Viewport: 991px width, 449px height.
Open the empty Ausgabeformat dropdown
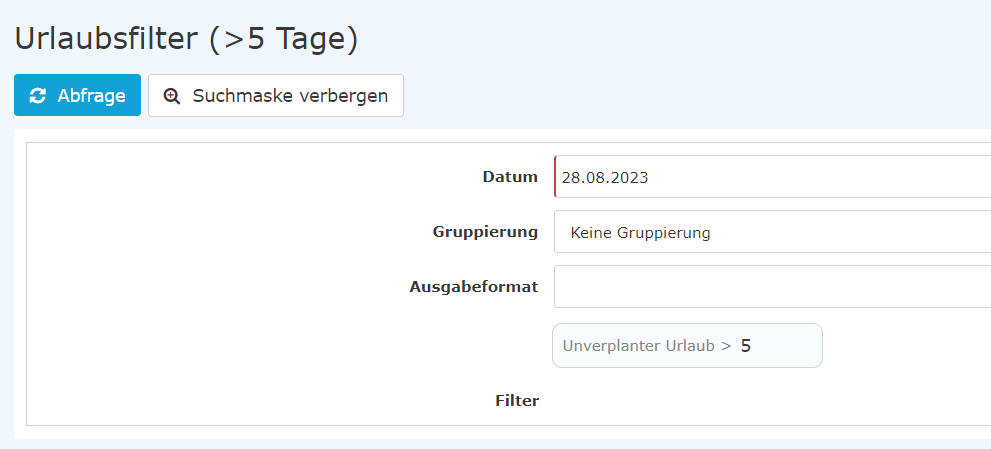click(x=772, y=287)
